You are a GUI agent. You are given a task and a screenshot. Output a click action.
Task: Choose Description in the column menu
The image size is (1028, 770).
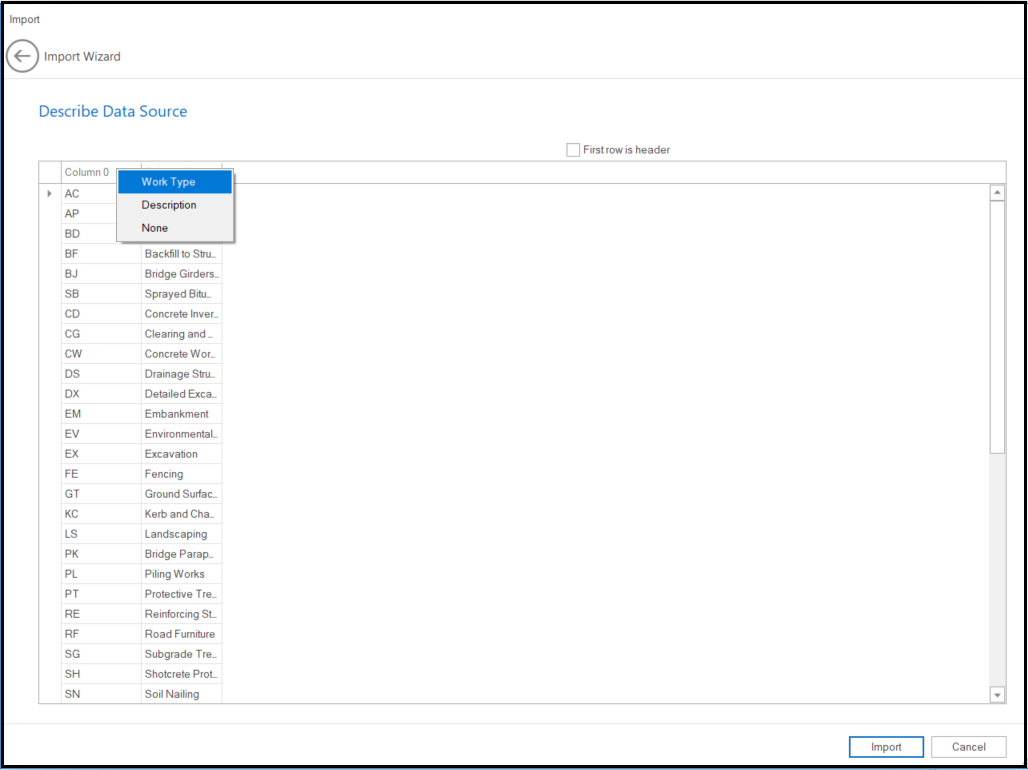(169, 205)
